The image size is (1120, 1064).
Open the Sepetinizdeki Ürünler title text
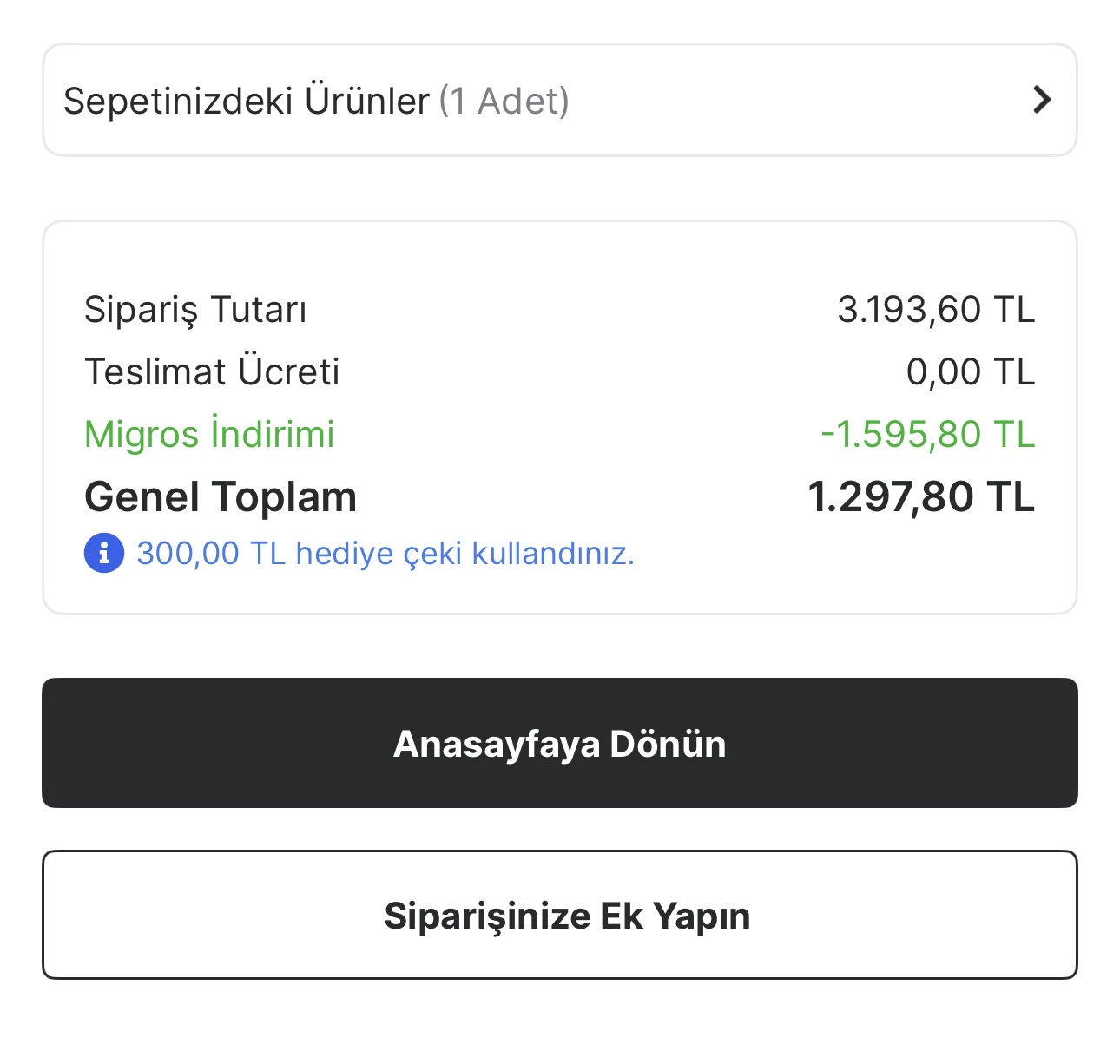coord(246,101)
